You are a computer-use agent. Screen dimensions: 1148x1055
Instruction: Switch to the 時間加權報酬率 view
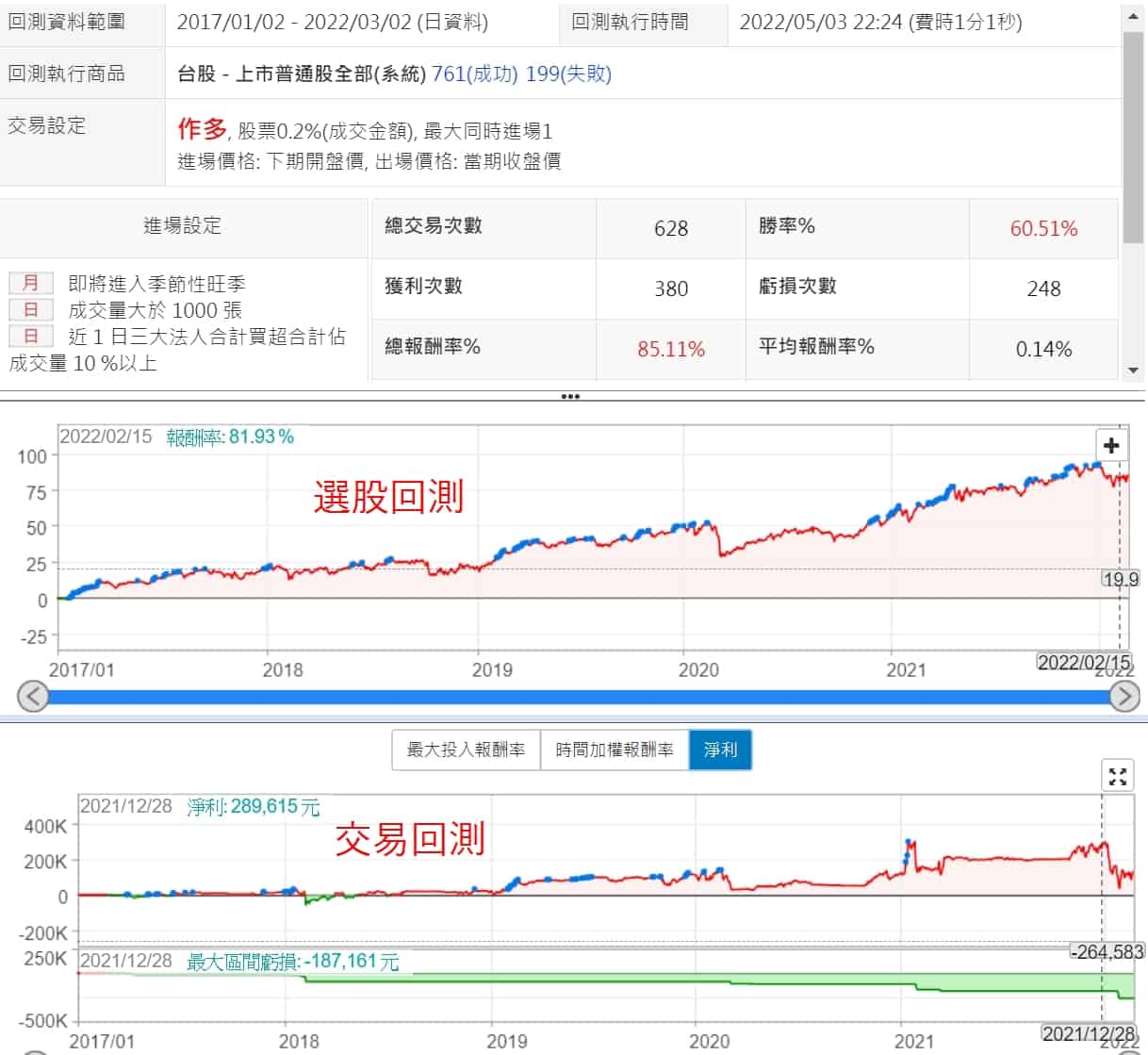pyautogui.click(x=615, y=750)
